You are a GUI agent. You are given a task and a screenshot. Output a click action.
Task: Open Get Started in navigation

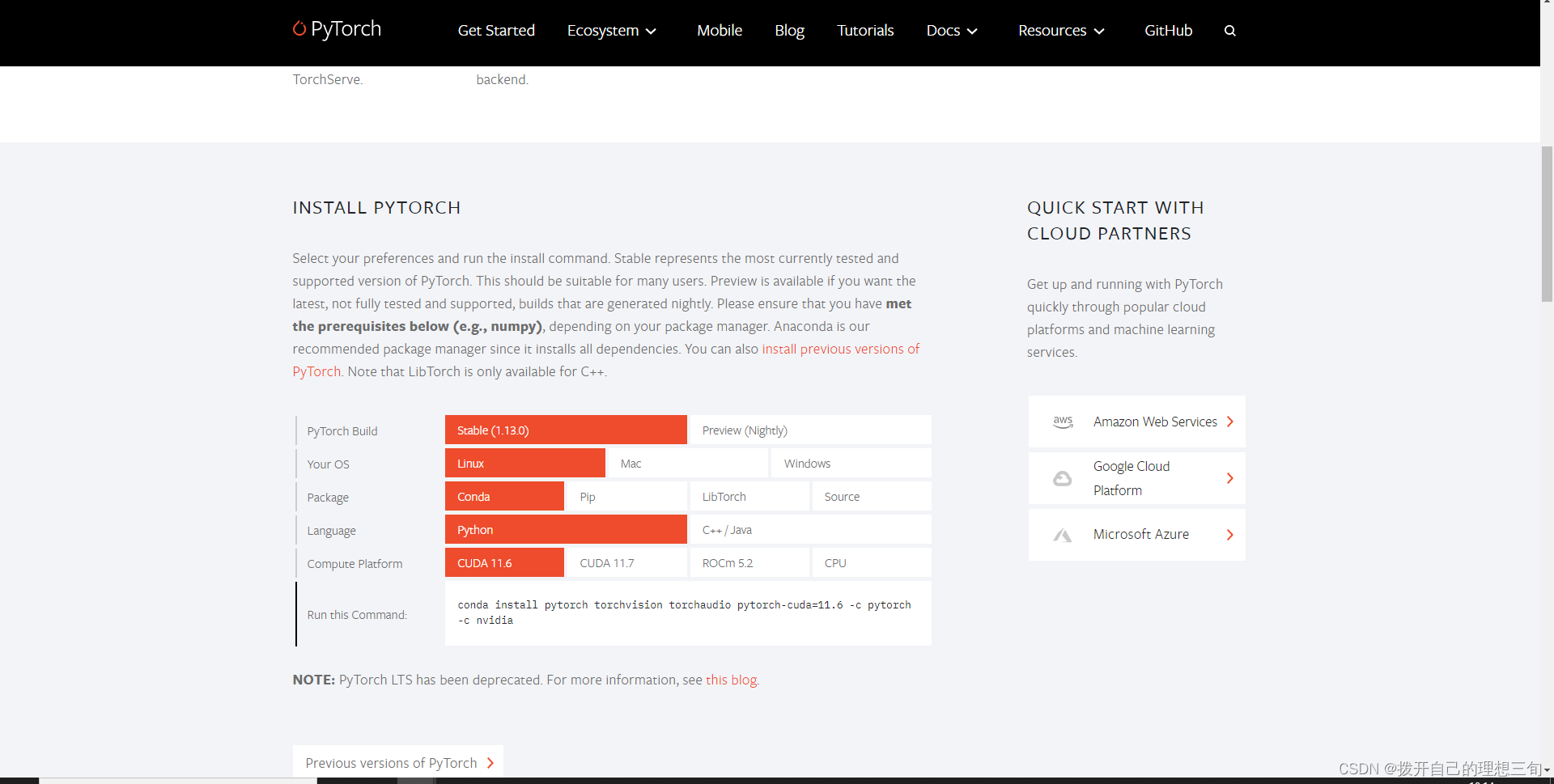pos(496,31)
